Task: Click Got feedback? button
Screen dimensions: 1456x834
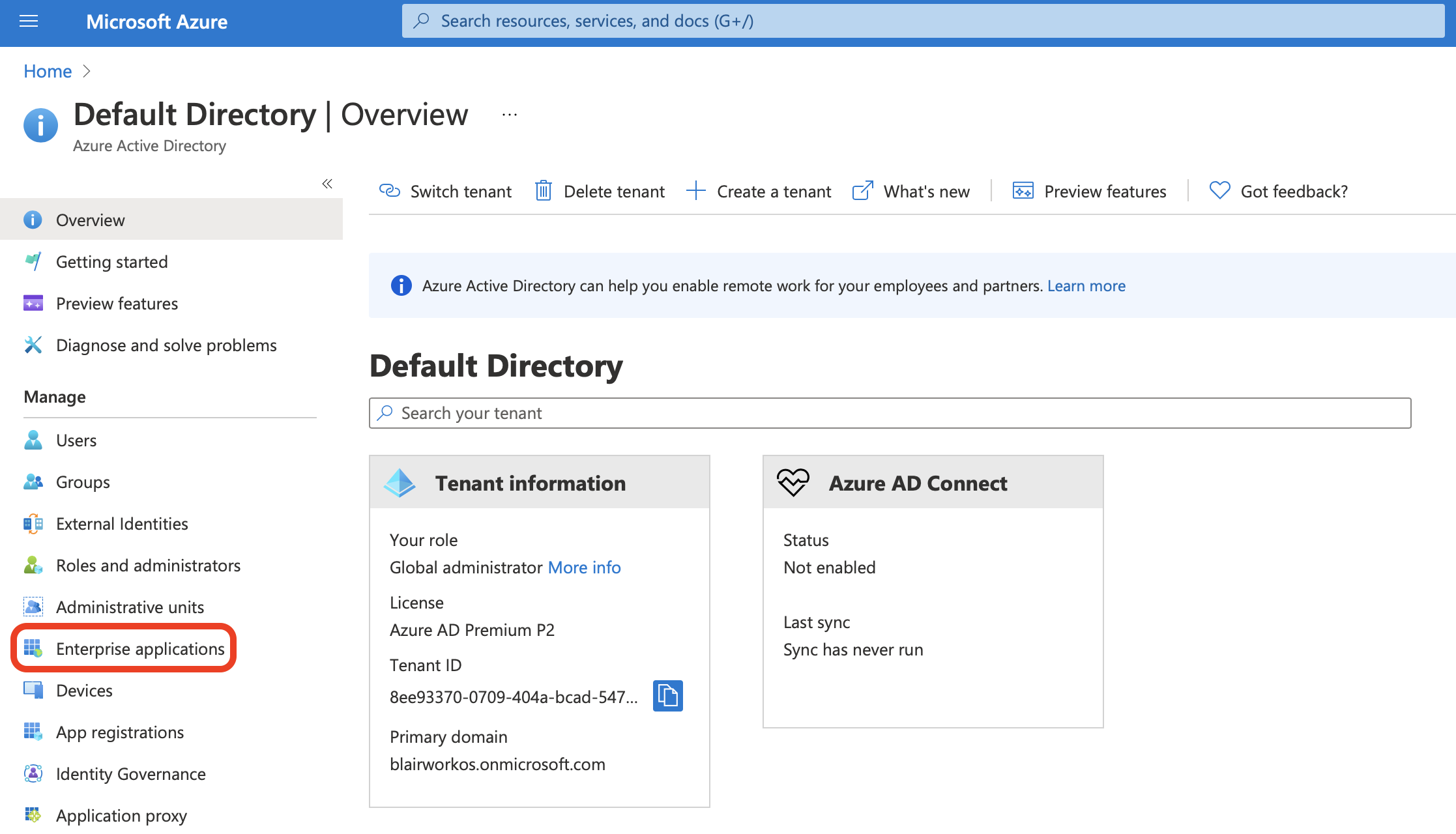Action: (1279, 191)
